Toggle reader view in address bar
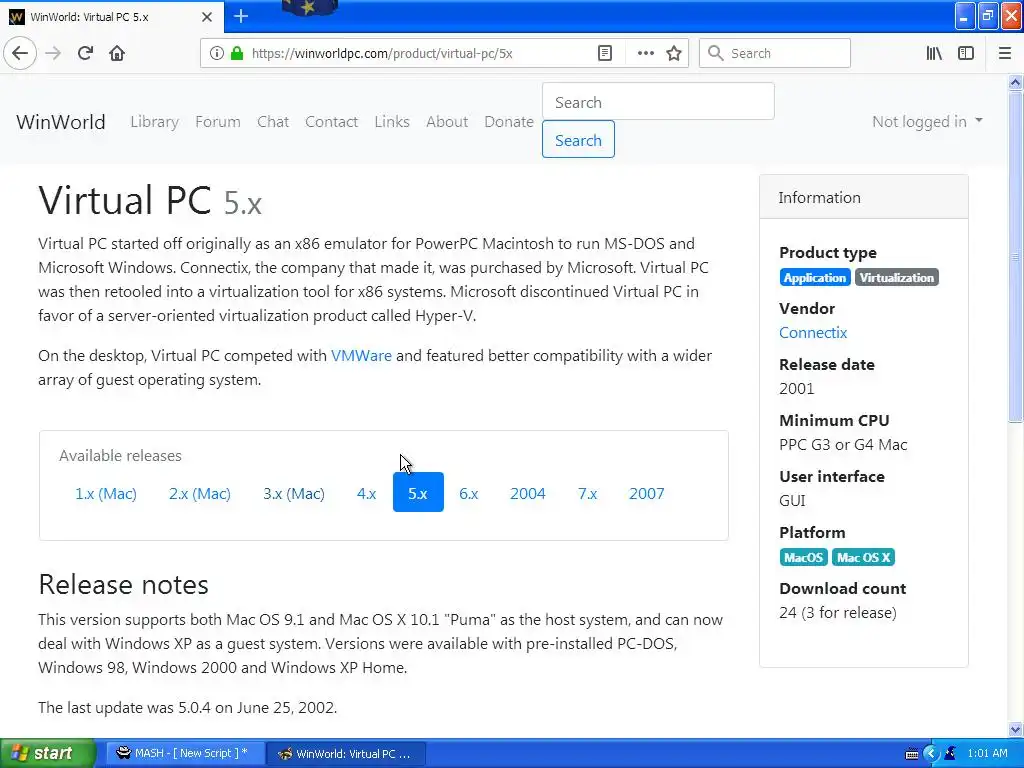 click(x=605, y=53)
